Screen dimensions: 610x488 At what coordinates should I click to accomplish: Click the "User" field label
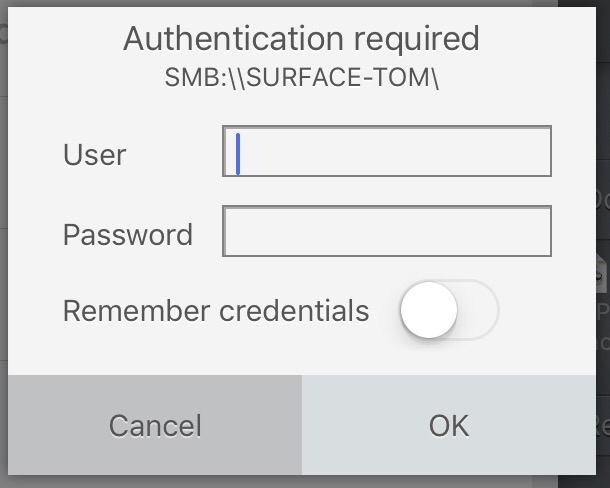(x=94, y=155)
